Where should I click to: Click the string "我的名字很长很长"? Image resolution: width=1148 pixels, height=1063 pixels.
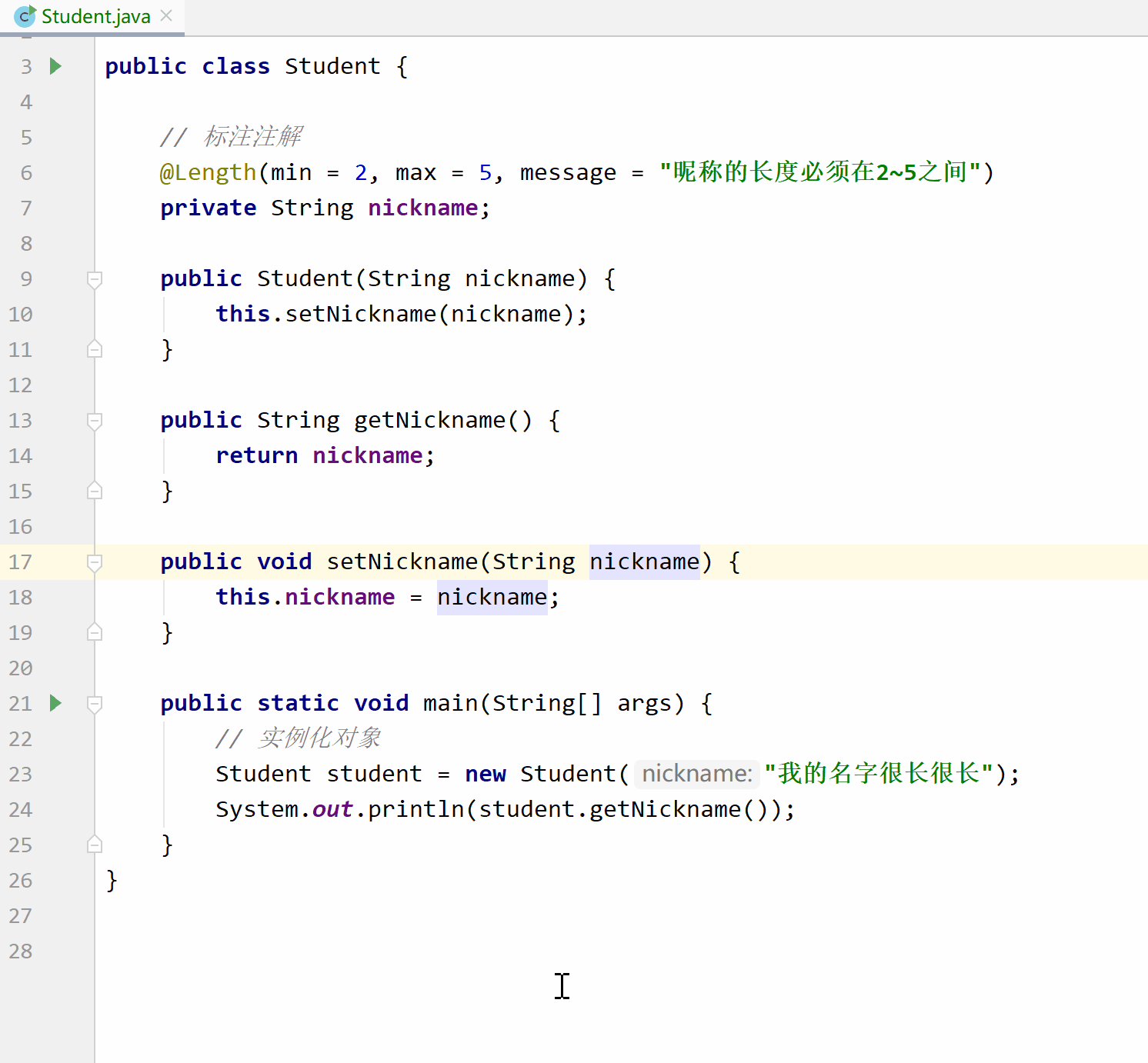pos(879,774)
